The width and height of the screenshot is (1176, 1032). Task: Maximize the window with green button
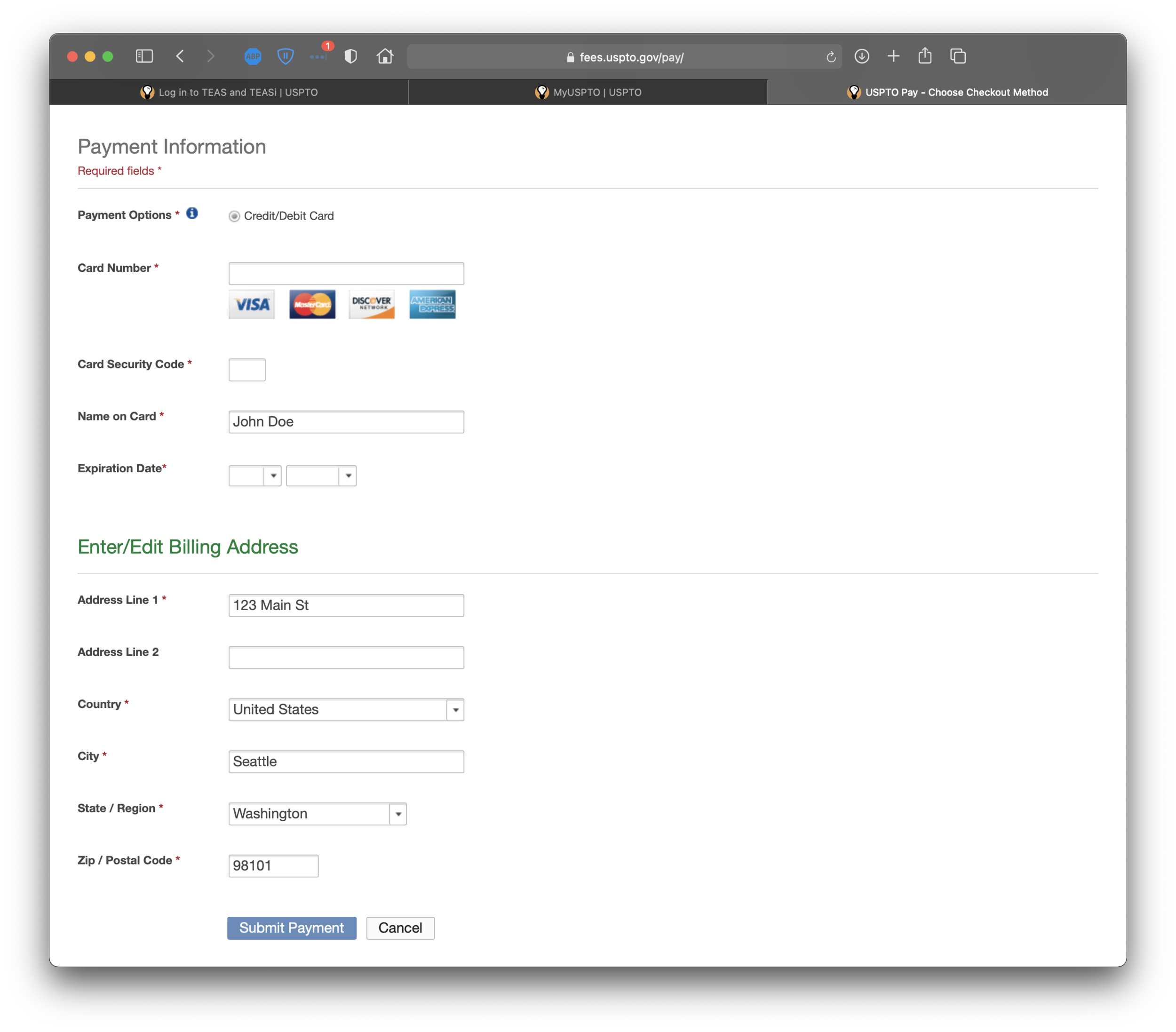click(x=108, y=56)
